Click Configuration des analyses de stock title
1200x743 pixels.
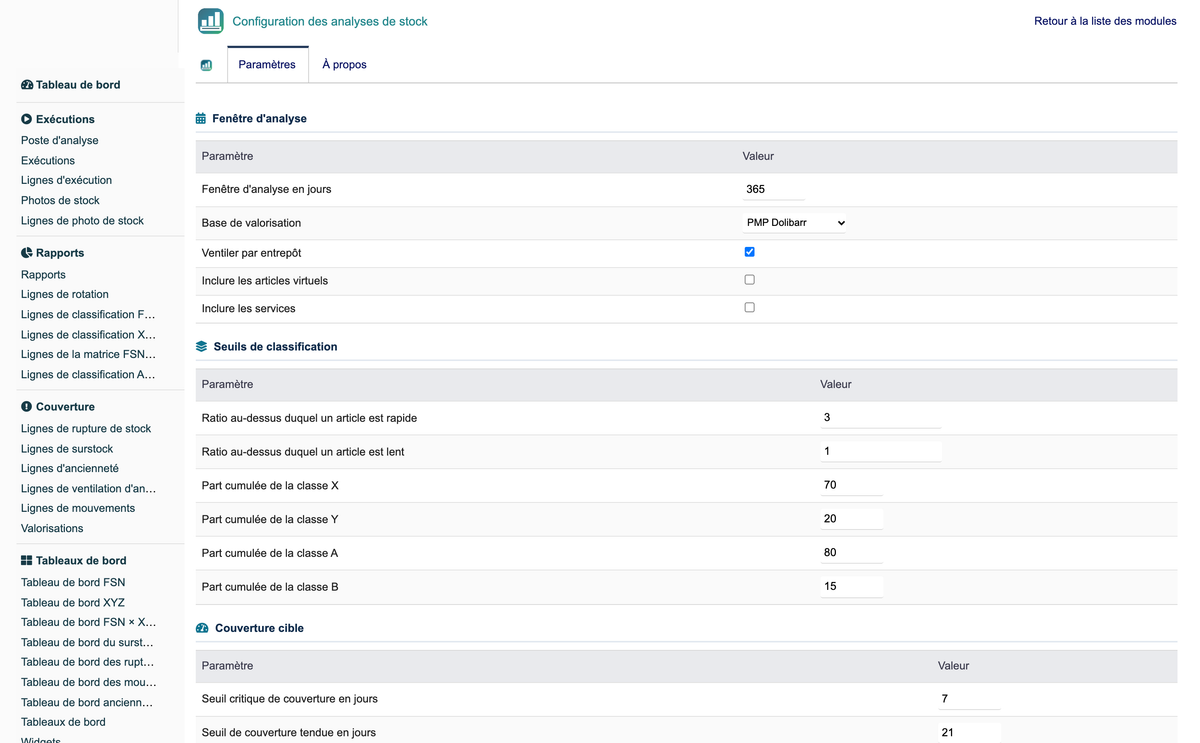pos(330,21)
